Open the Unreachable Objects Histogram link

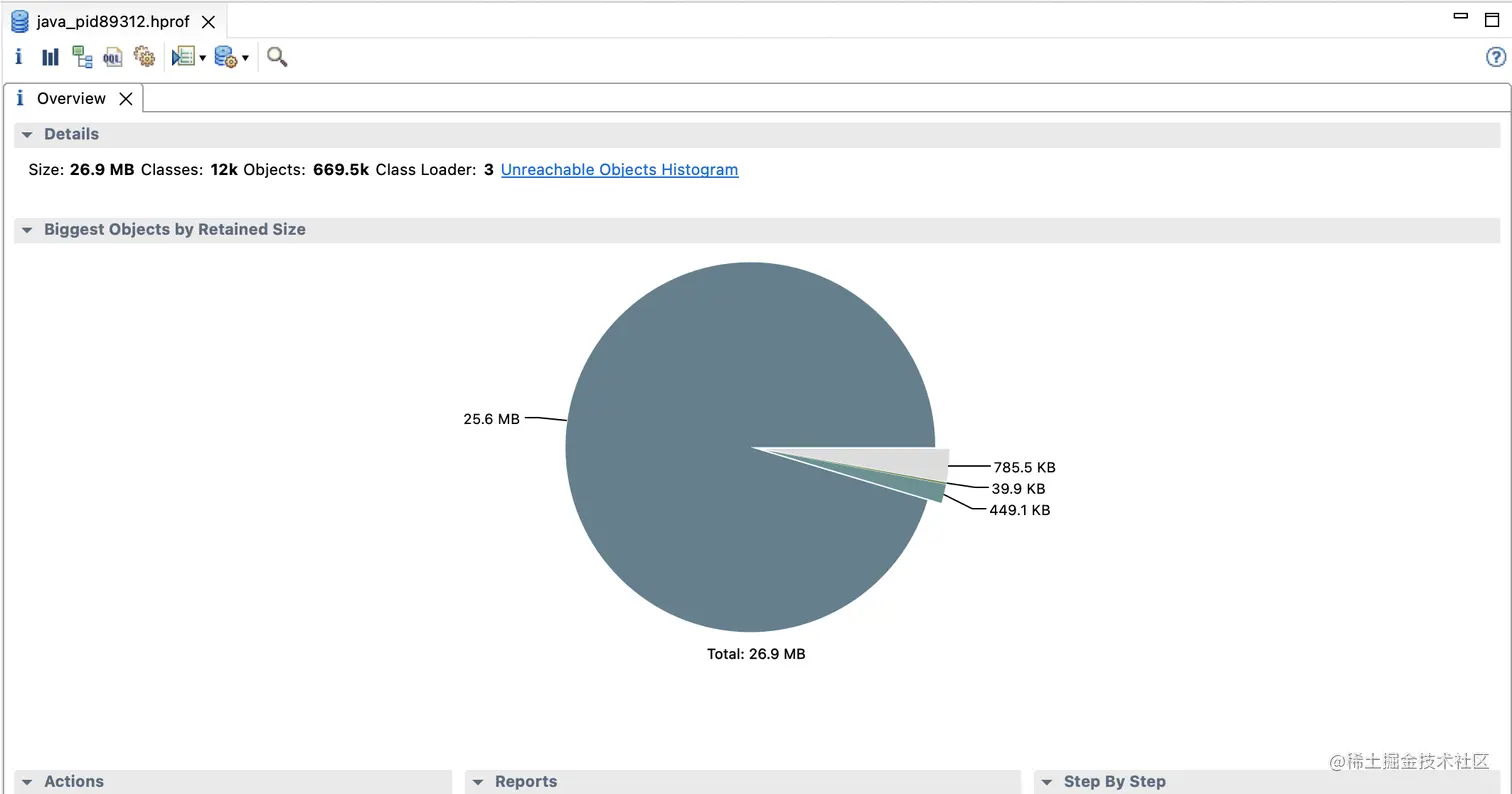(619, 170)
